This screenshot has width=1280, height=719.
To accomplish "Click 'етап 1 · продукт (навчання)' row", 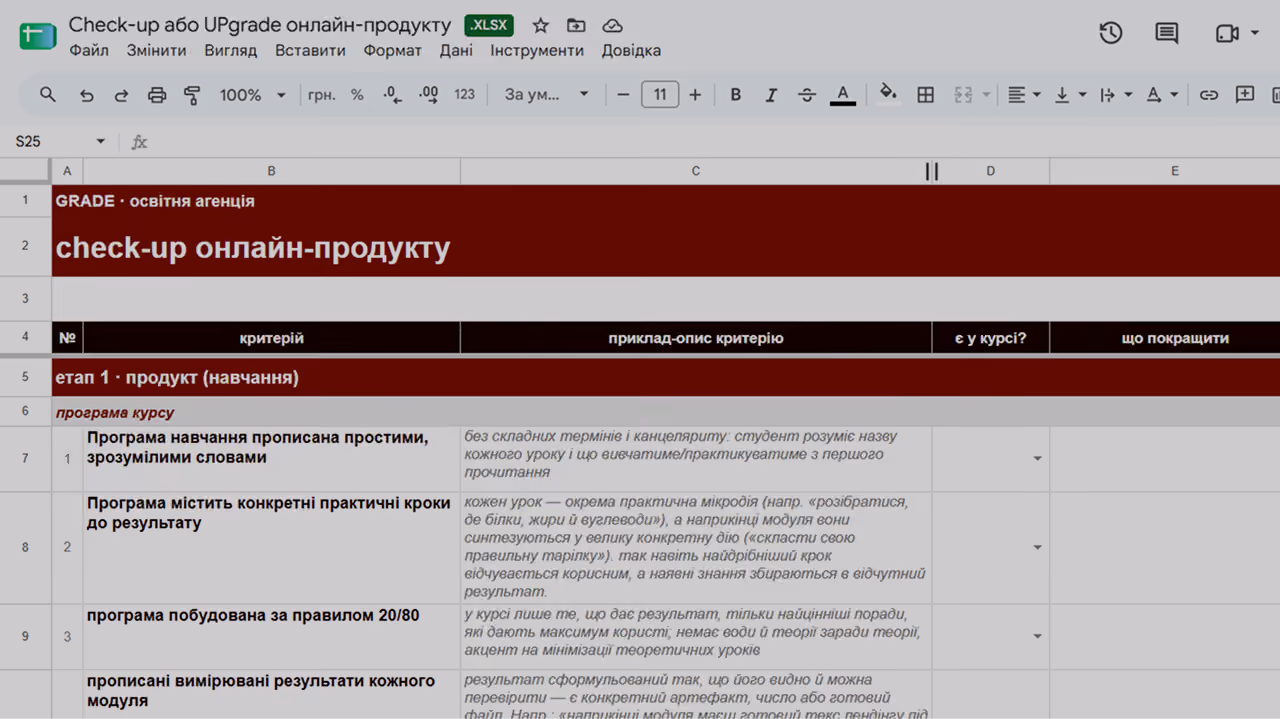I will click(665, 378).
